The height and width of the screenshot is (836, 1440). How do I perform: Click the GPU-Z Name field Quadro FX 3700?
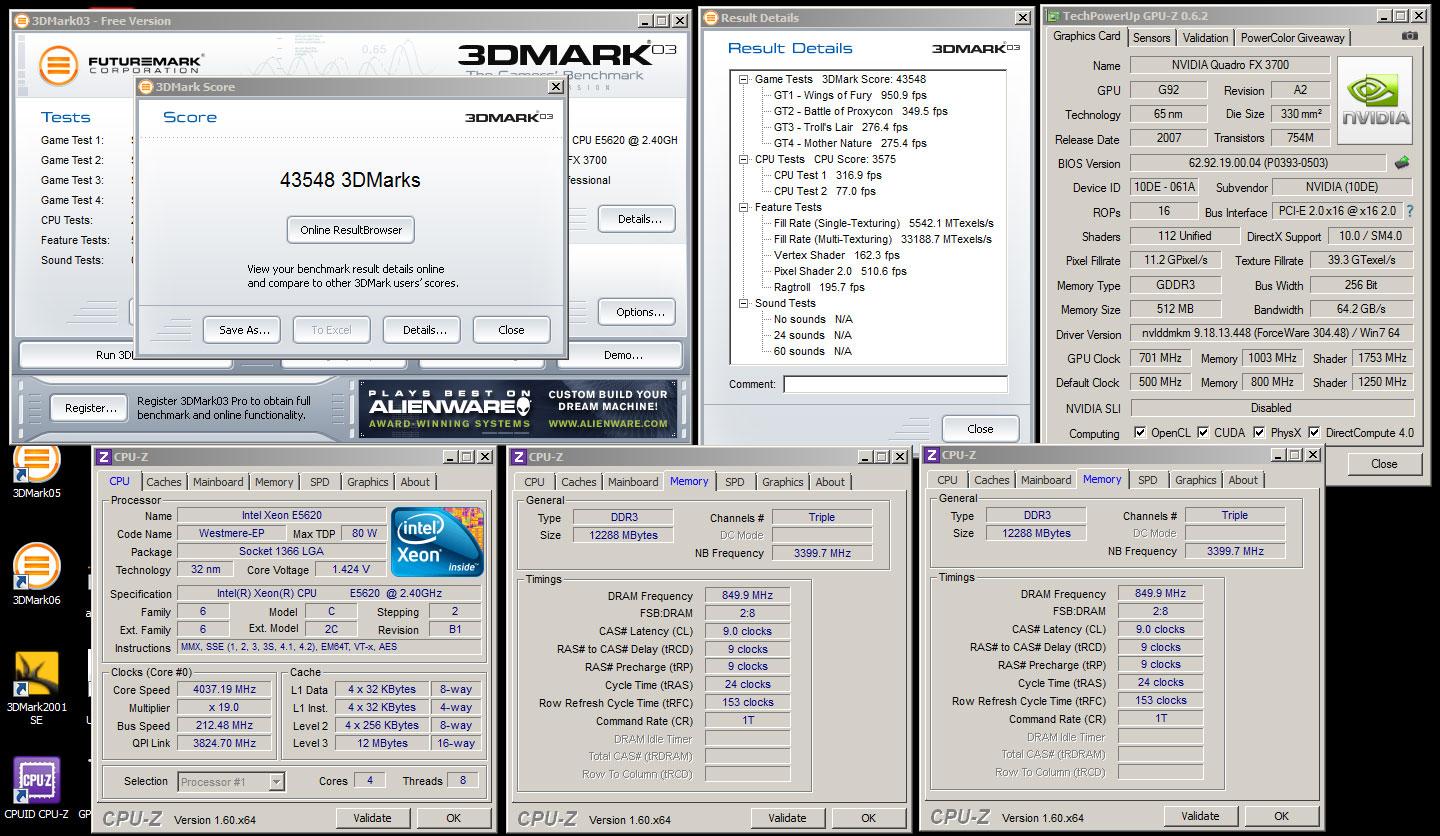pos(1230,65)
